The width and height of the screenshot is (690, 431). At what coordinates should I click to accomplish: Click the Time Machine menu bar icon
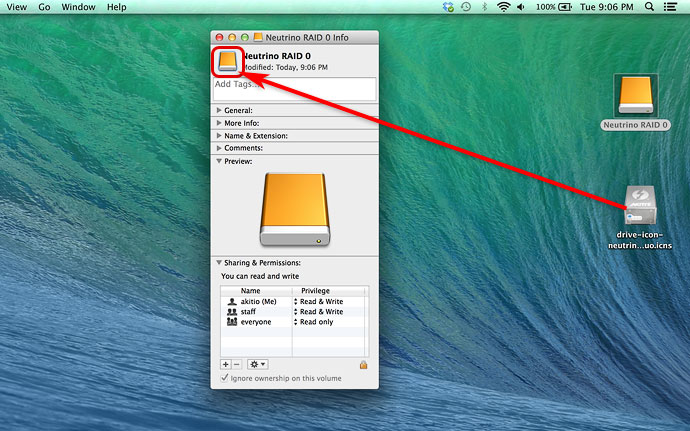466,7
